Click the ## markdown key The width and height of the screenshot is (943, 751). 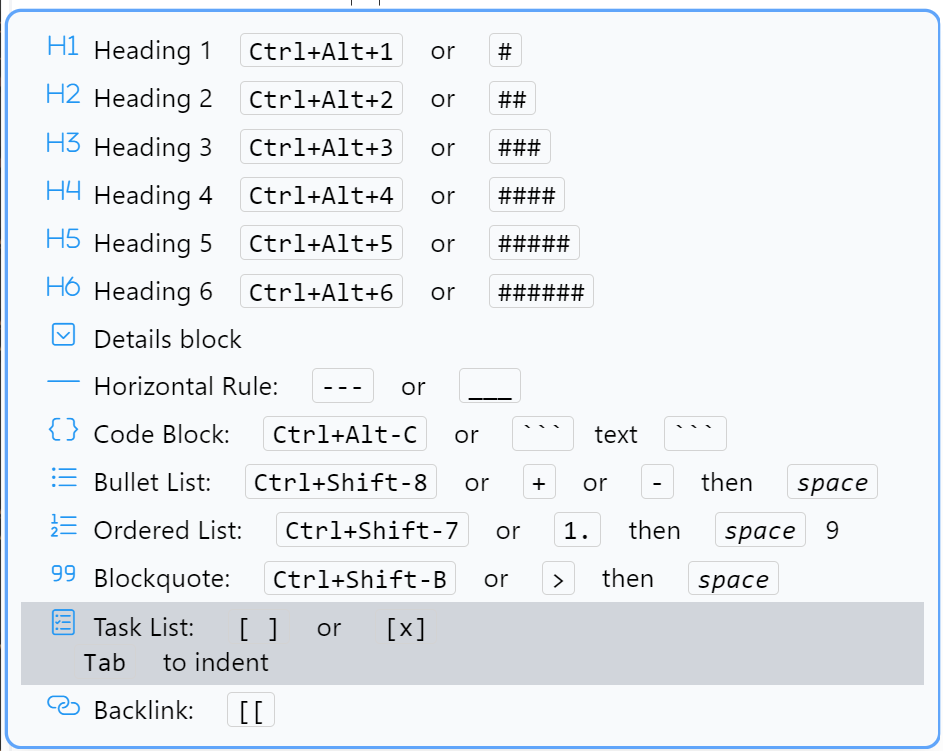click(512, 99)
